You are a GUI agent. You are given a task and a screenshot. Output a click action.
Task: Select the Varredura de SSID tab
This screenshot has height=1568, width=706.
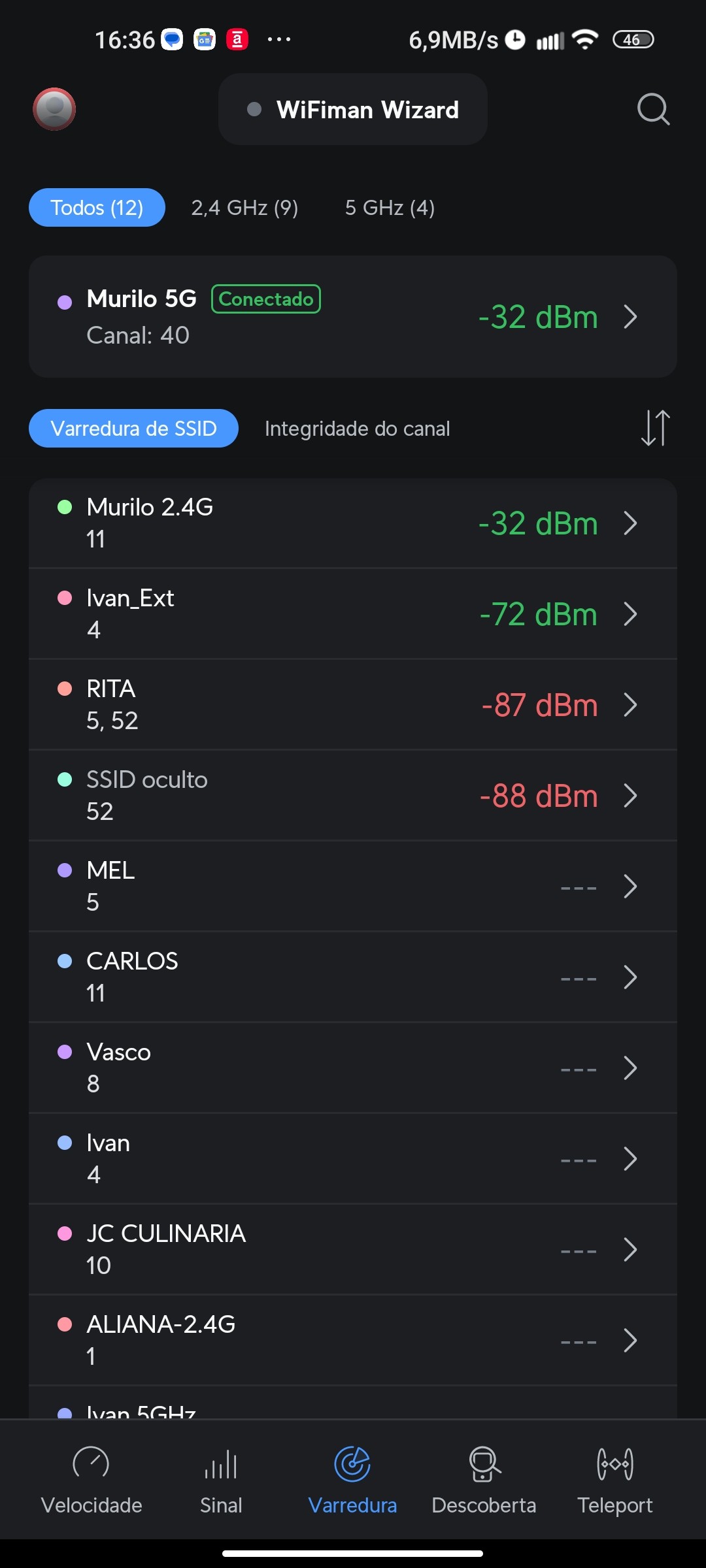[133, 429]
